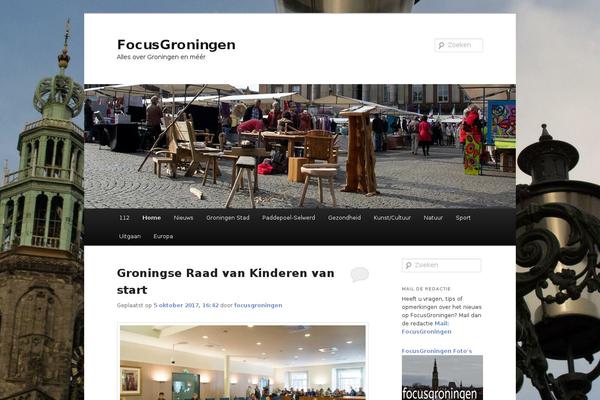Open the Sport section
This screenshot has height=400, width=600.
pyautogui.click(x=463, y=218)
